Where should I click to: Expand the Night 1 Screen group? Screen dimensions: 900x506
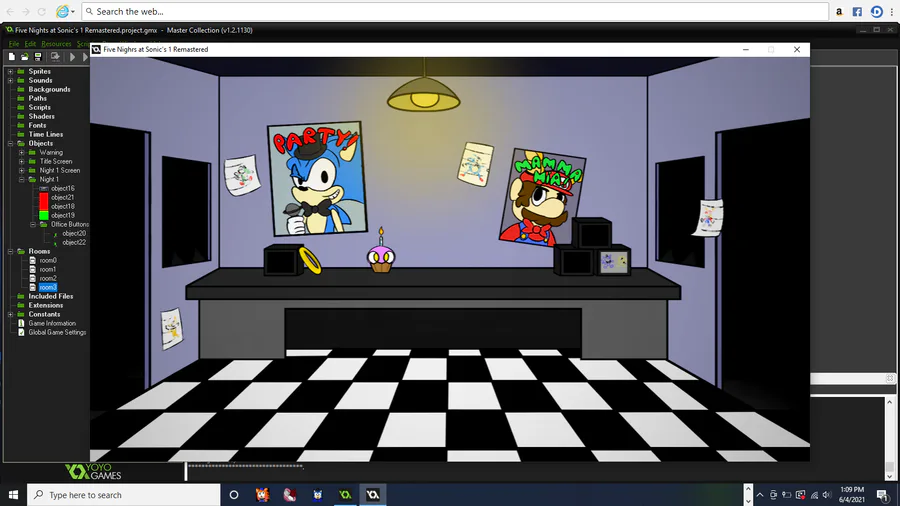click(x=22, y=170)
